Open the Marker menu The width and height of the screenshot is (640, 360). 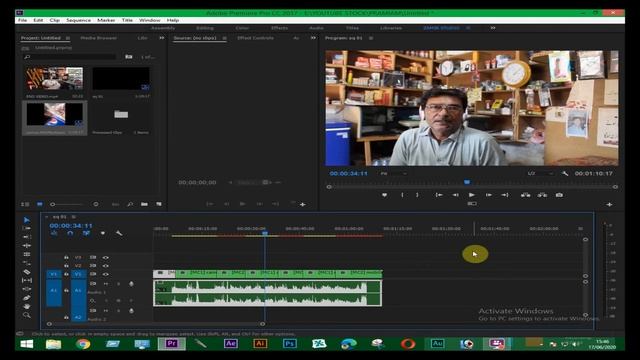tap(106, 20)
